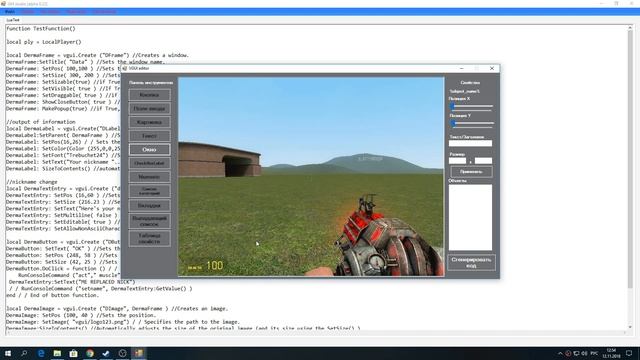Click the Вкладки tool button
Viewport: 640px width, 360px height.
pos(149,205)
